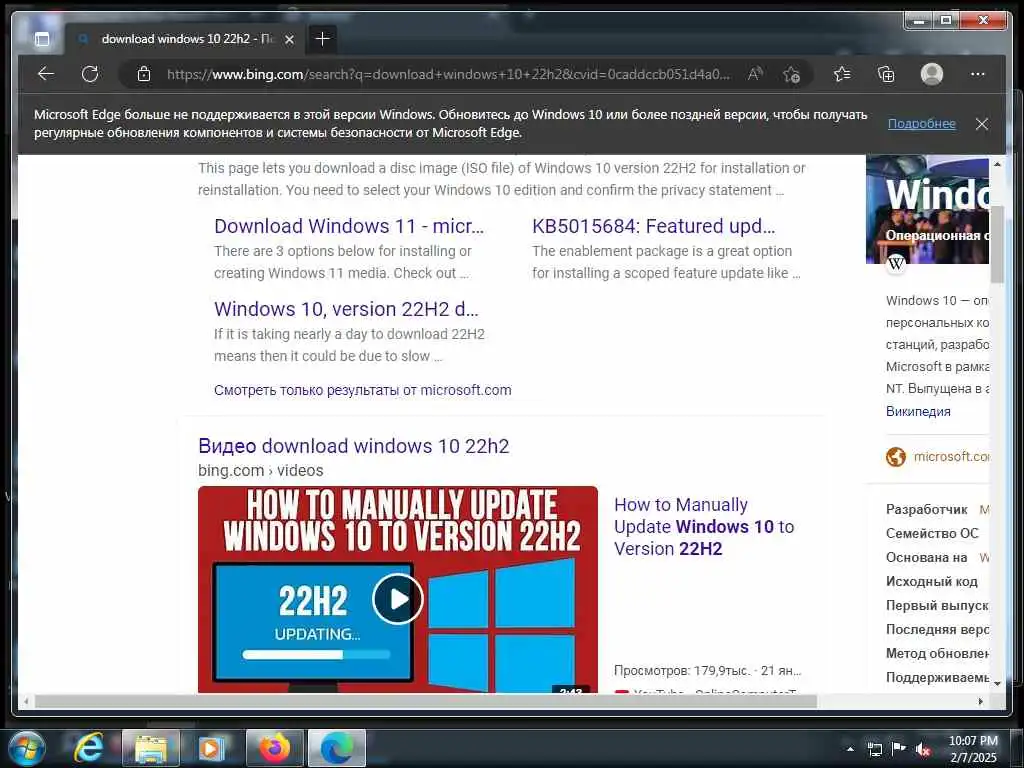
Task: Open a new tab
Action: click(322, 39)
